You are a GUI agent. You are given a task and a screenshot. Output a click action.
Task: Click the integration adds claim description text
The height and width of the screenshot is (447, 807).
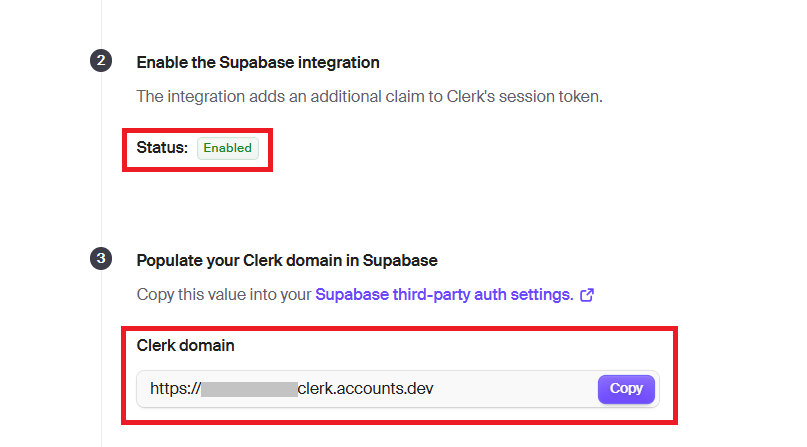coord(369,97)
